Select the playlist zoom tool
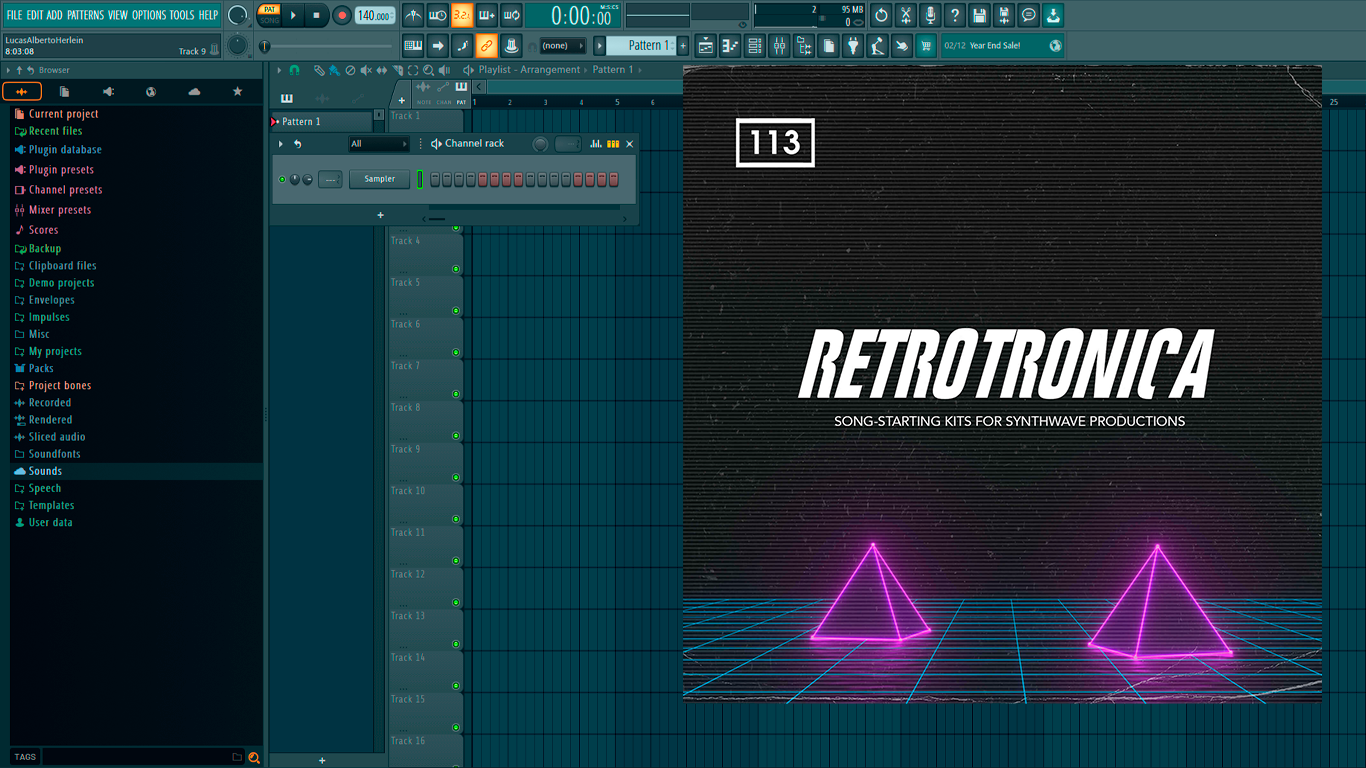 click(428, 70)
